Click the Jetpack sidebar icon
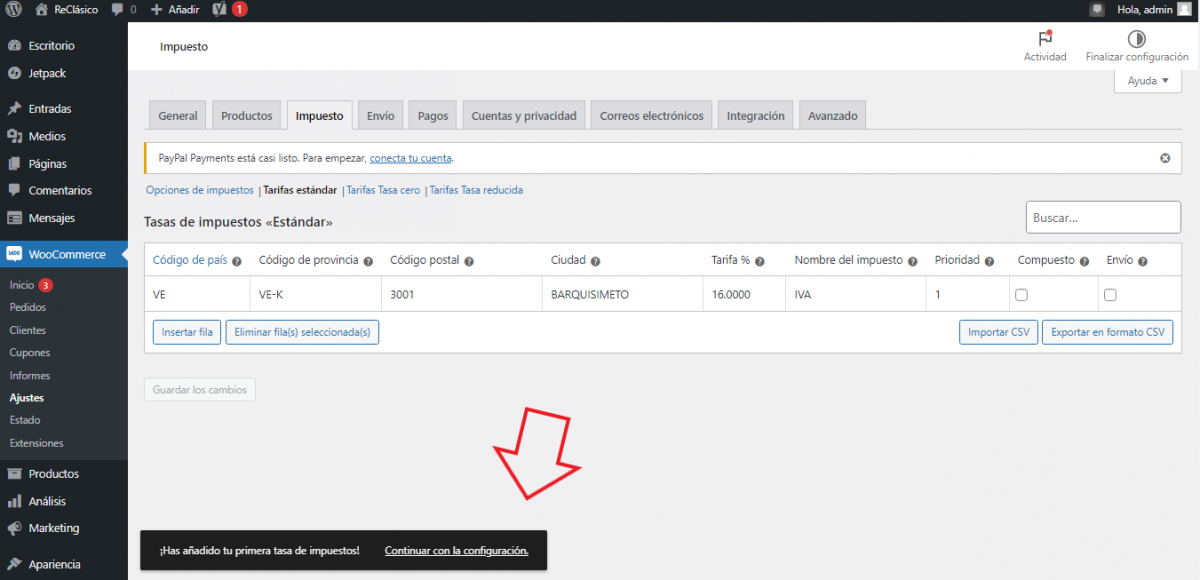This screenshot has width=1200, height=580. 14,73
